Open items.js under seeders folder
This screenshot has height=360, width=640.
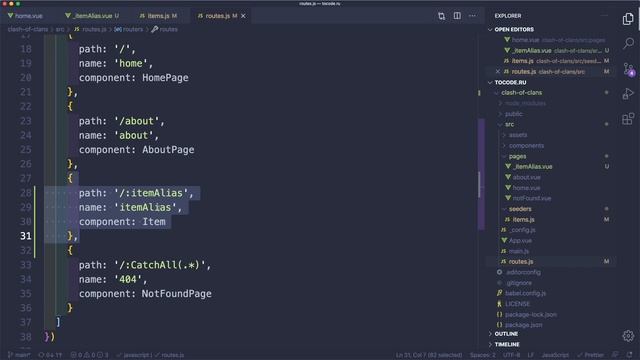point(524,220)
